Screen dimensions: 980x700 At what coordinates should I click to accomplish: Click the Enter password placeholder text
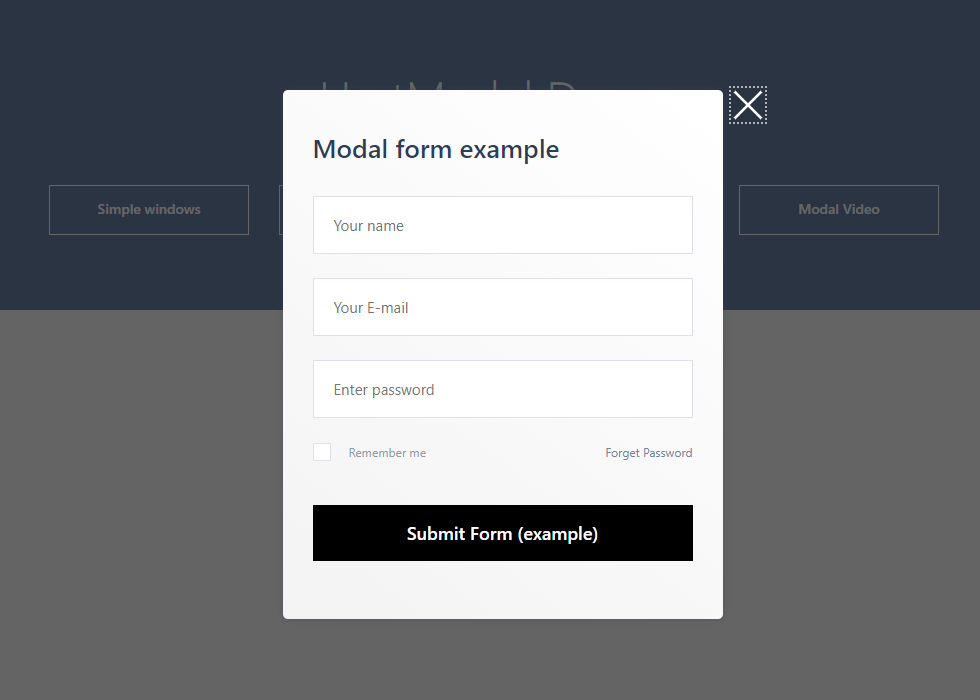[x=384, y=390]
